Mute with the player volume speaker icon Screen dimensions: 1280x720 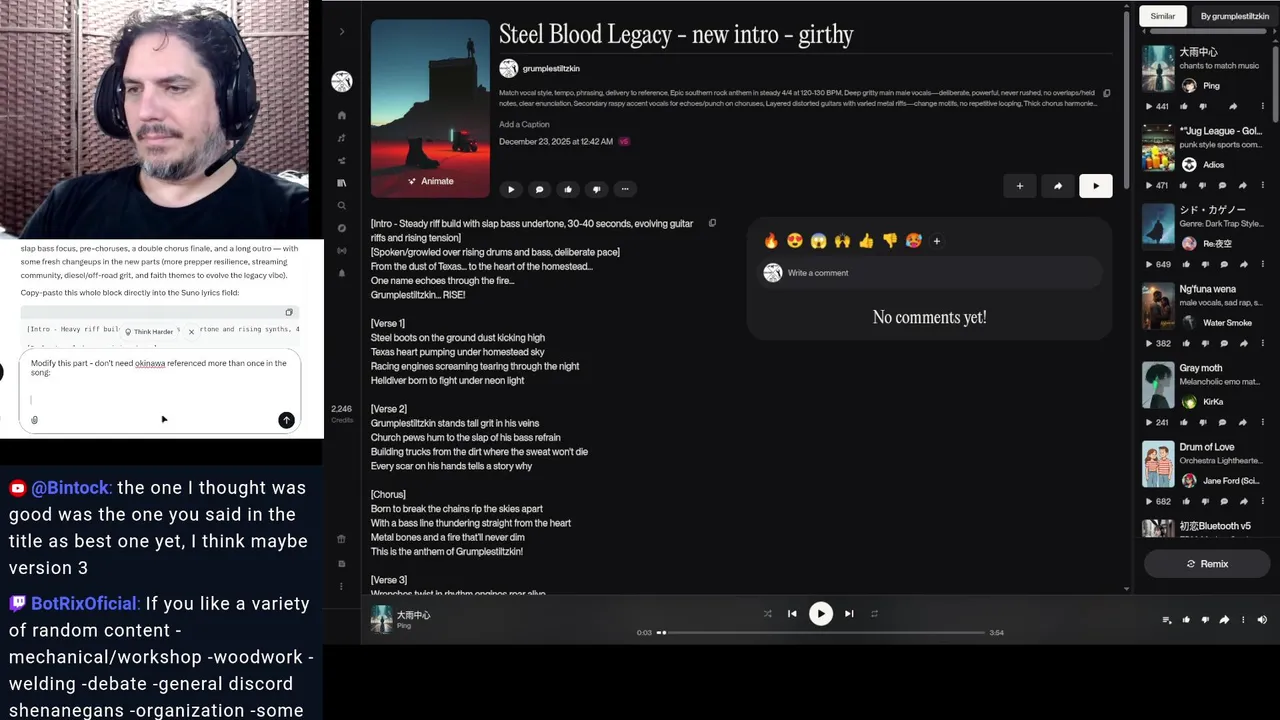coord(1262,620)
